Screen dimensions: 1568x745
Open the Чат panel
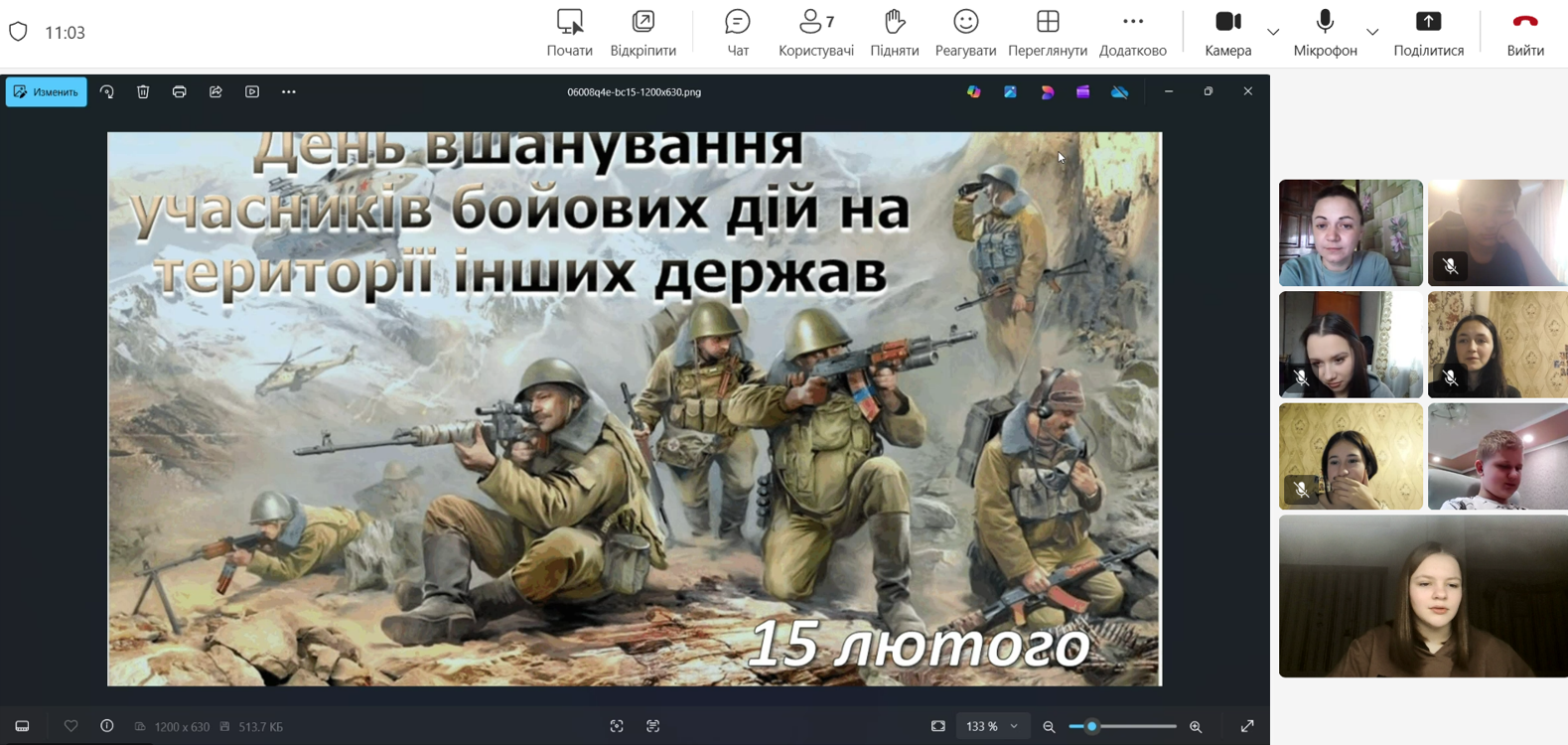pos(738,33)
